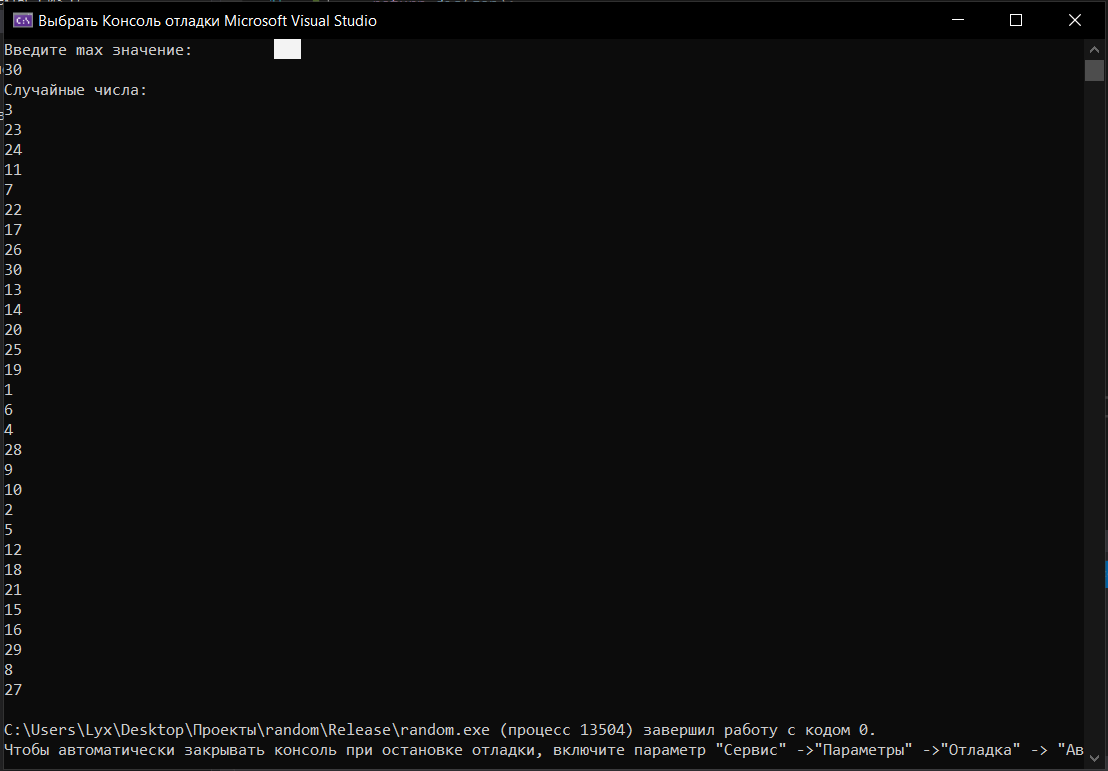This screenshot has height=771, width=1108.
Task: Maximize the debug console window
Action: tap(1016, 20)
